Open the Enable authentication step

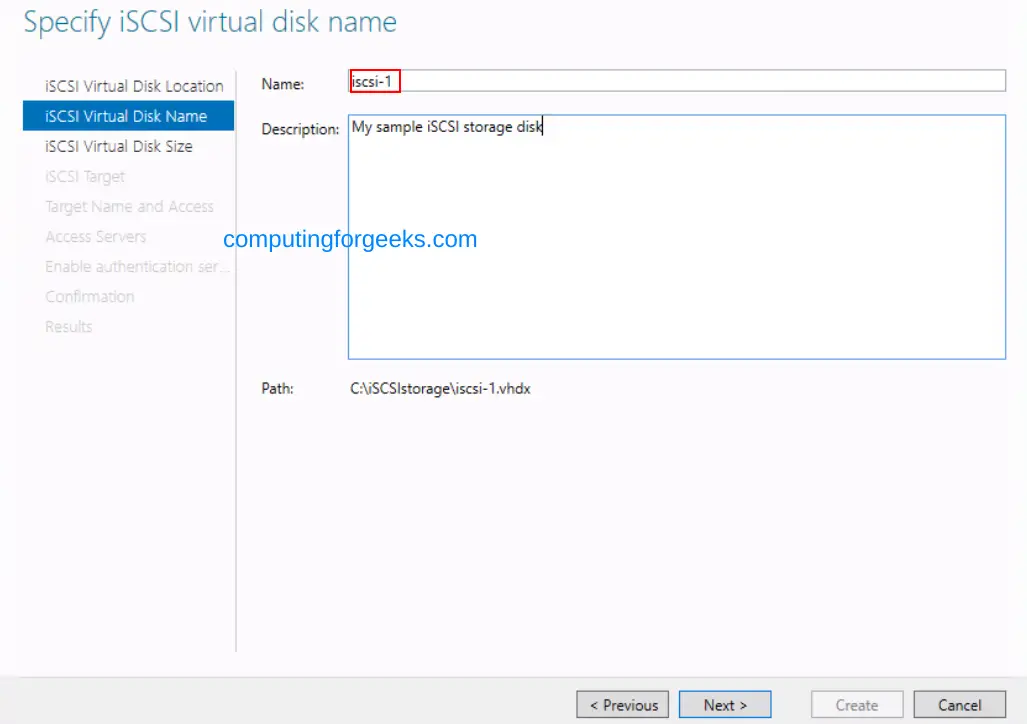coord(137,266)
